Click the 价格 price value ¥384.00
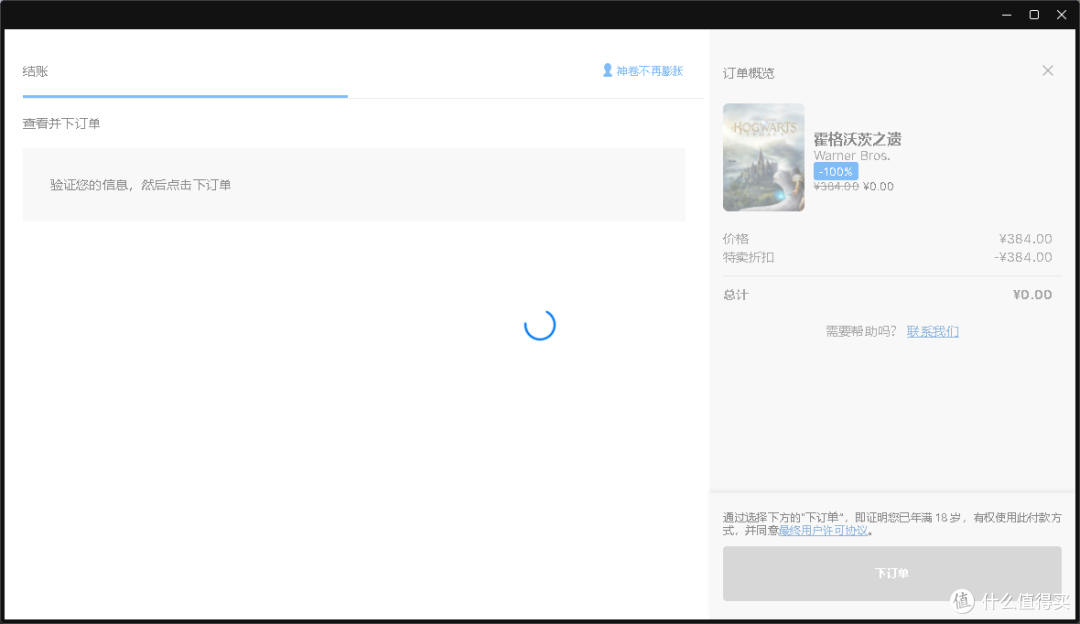Screen dimensions: 1080x624 point(1026,239)
